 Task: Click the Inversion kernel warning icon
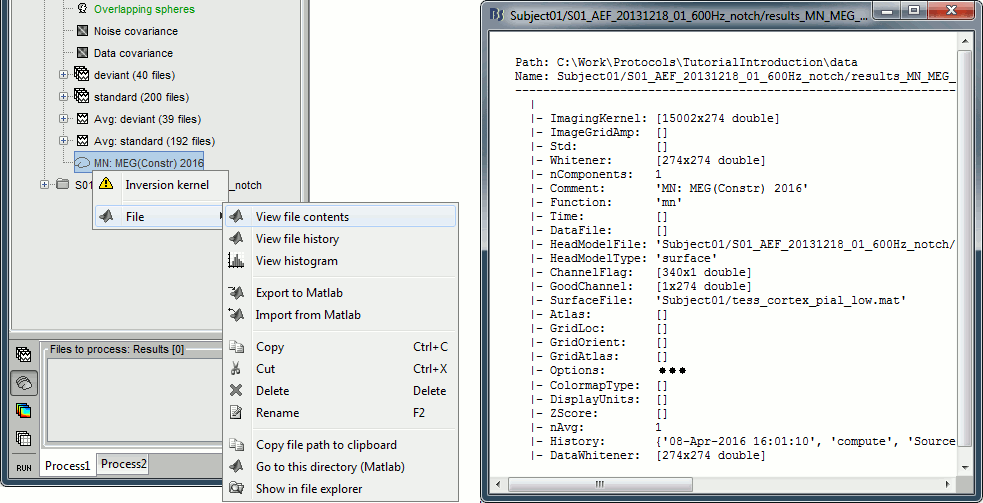click(106, 185)
